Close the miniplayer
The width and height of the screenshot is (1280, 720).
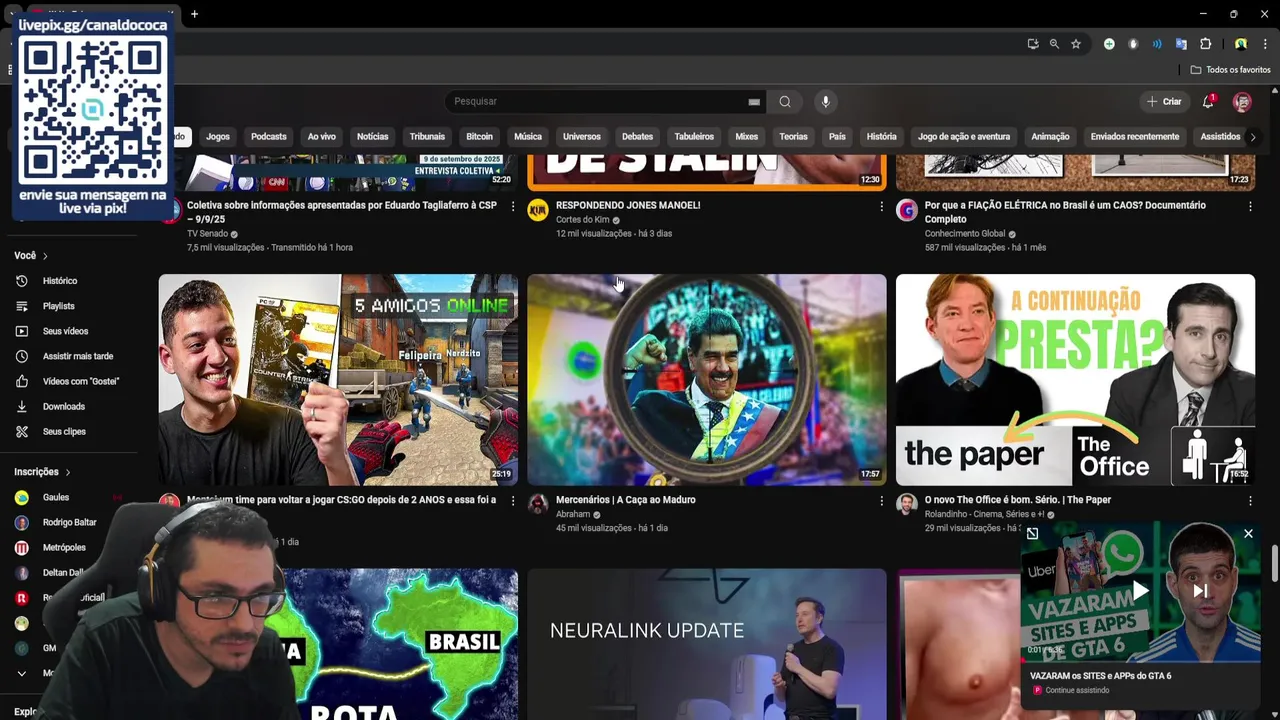[x=1248, y=534]
